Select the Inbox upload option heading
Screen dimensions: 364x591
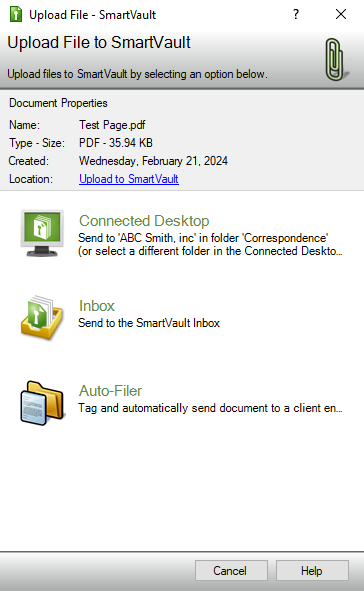[x=96, y=306]
